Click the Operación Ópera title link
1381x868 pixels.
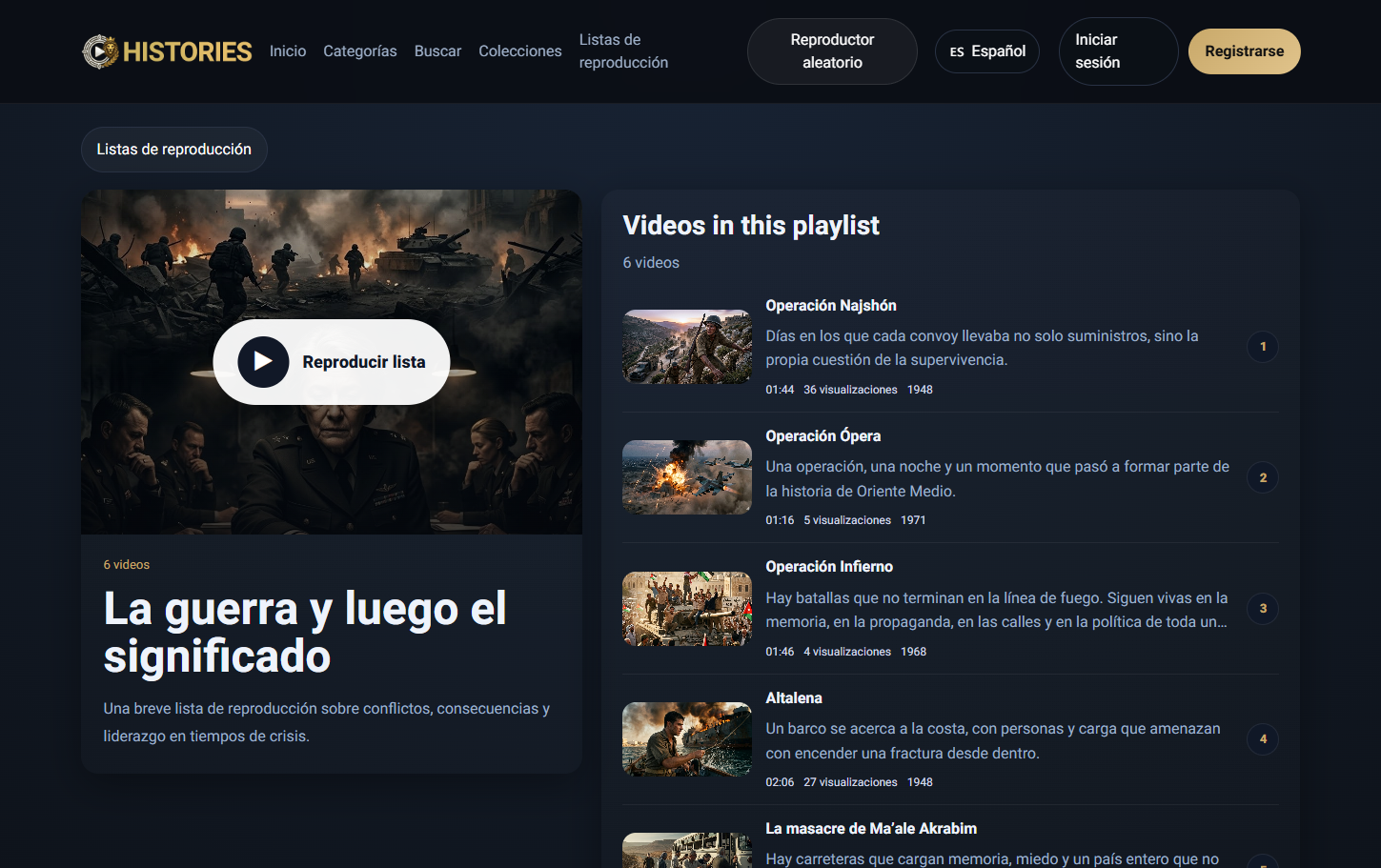tap(823, 436)
